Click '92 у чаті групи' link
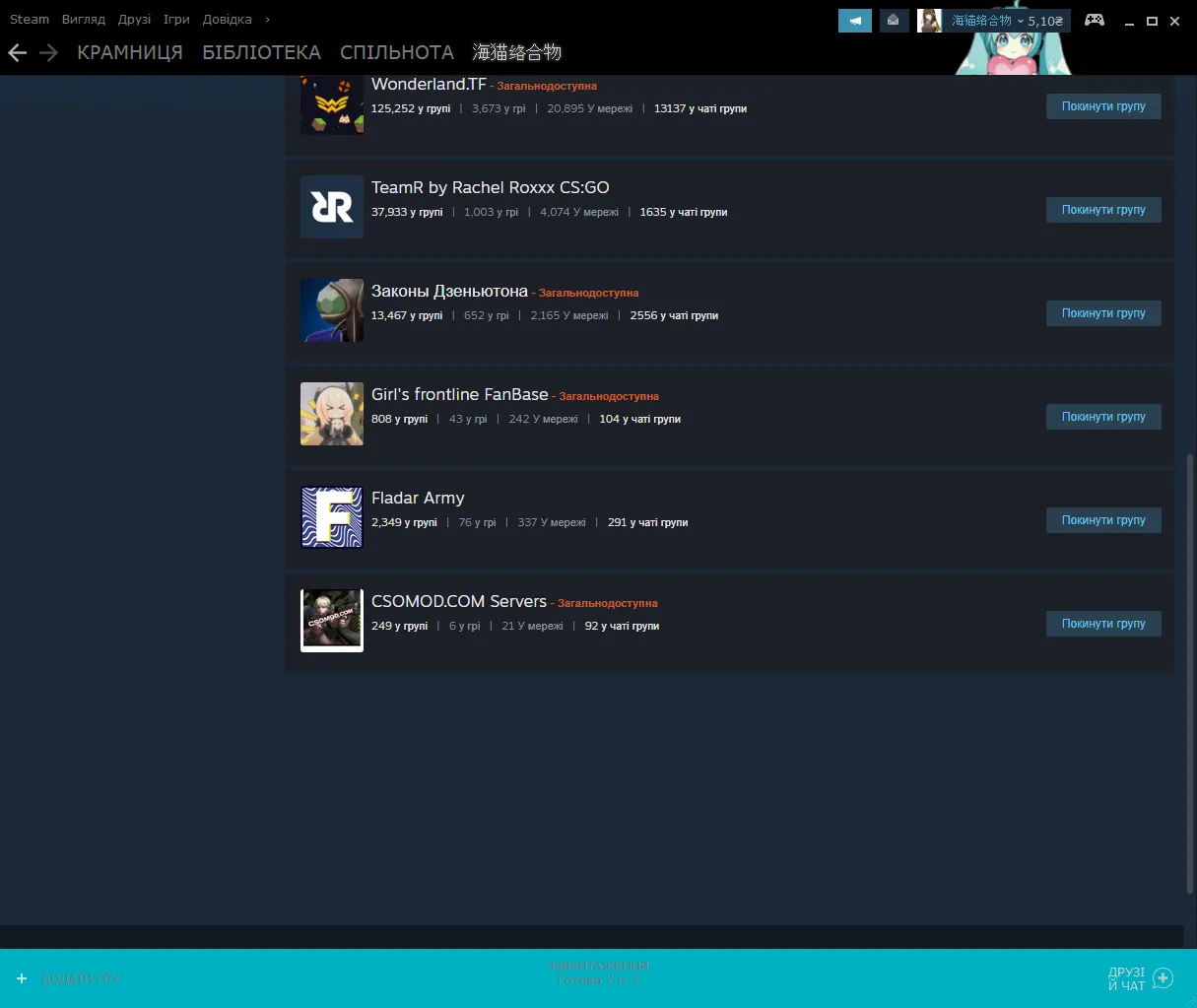 [623, 627]
